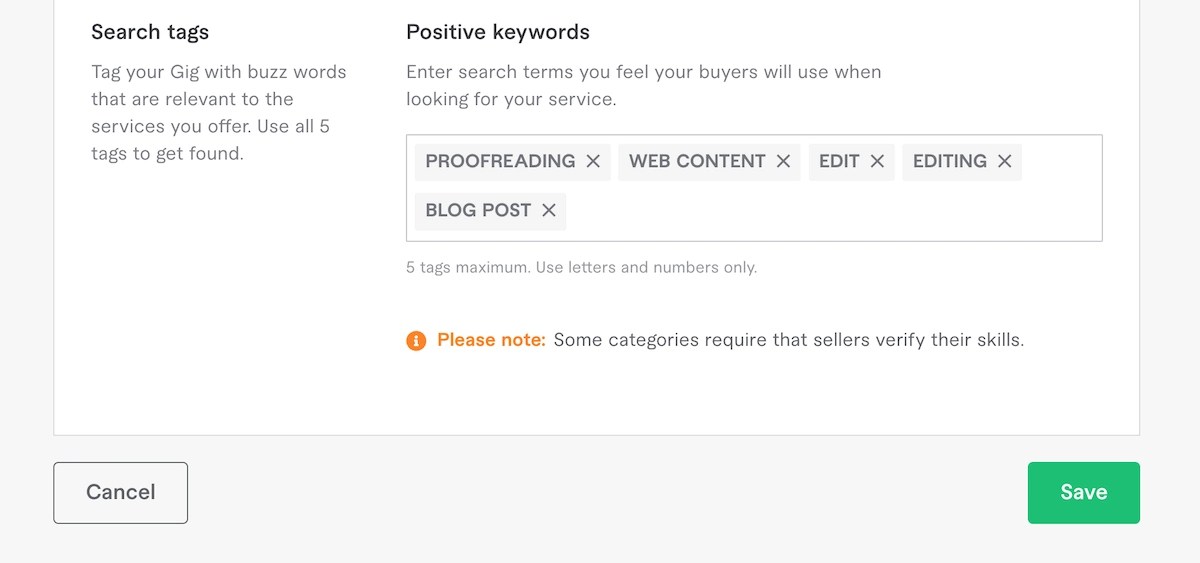Click the "Positive keywords" heading
1200x563 pixels.
(x=497, y=32)
